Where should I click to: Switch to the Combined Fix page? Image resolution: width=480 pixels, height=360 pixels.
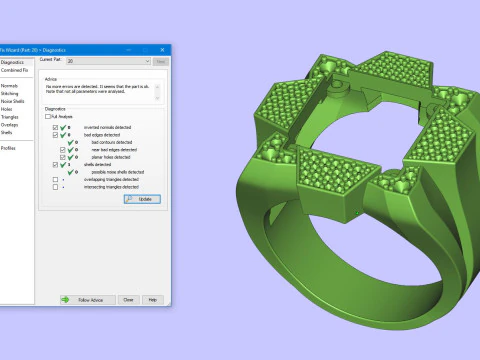[x=14, y=70]
